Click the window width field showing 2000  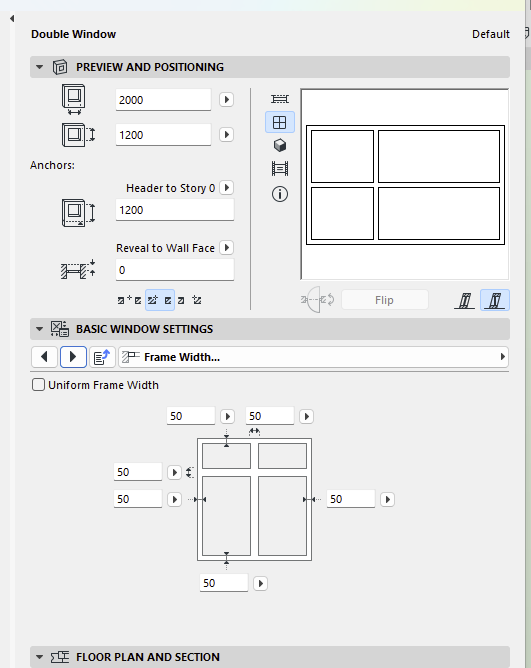click(x=163, y=100)
